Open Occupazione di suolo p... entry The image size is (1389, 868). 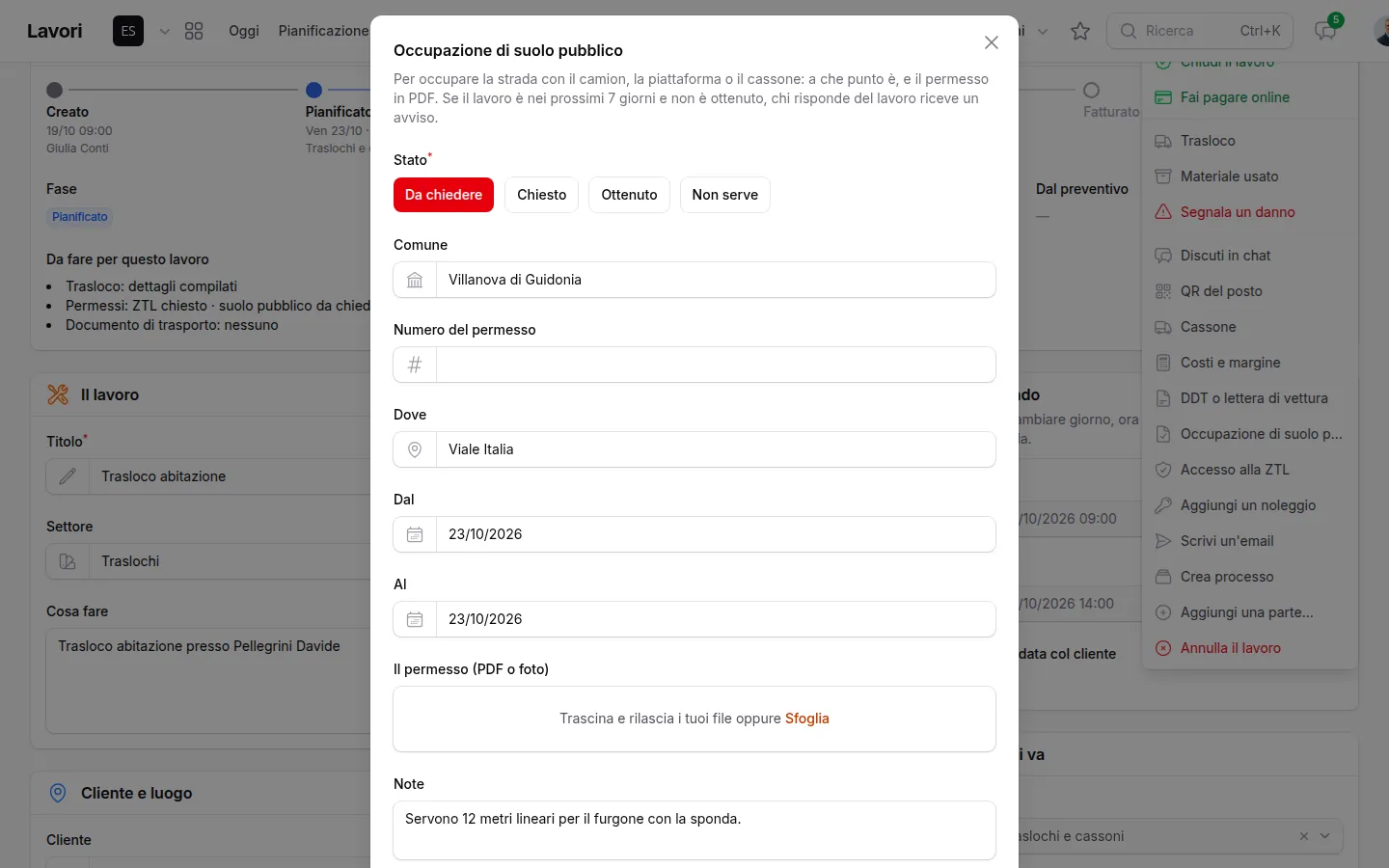[1250, 434]
